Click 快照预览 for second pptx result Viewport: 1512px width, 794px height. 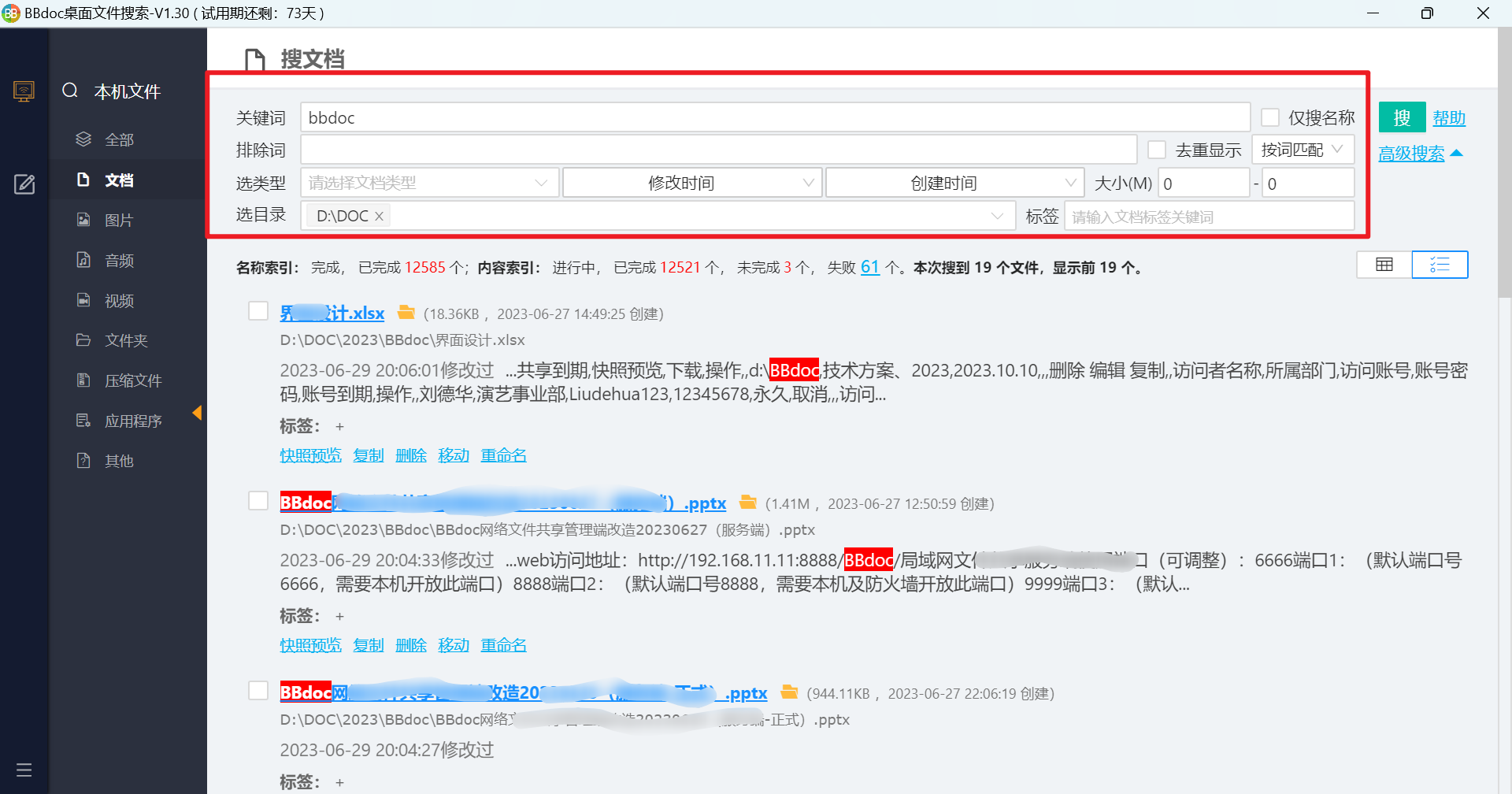tap(311, 645)
